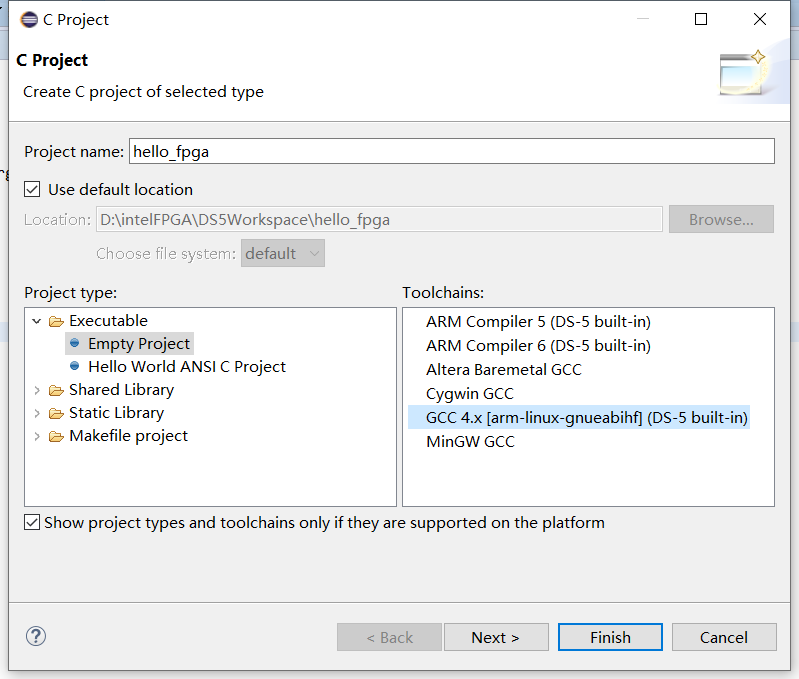Open the Choose file system dropdown
The width and height of the screenshot is (799, 679).
point(283,253)
